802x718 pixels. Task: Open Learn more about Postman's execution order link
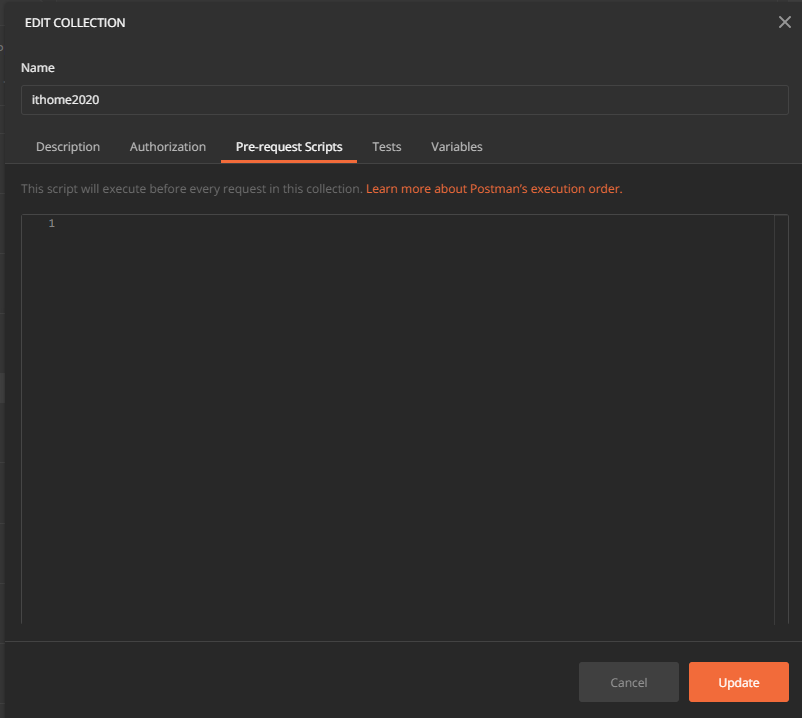click(494, 189)
